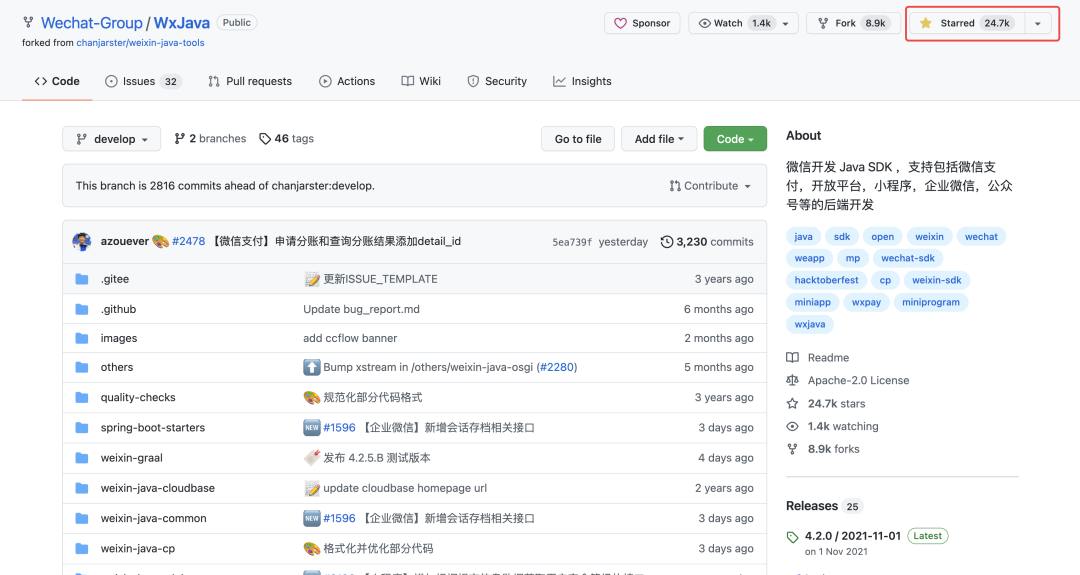1080x575 pixels.
Task: Switch to the Wiki tab
Action: click(421, 81)
